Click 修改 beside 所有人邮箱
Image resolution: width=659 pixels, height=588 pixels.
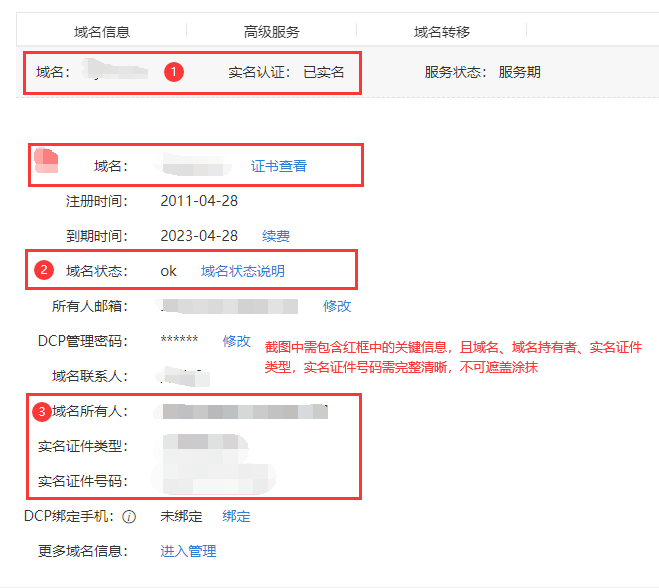click(x=337, y=306)
